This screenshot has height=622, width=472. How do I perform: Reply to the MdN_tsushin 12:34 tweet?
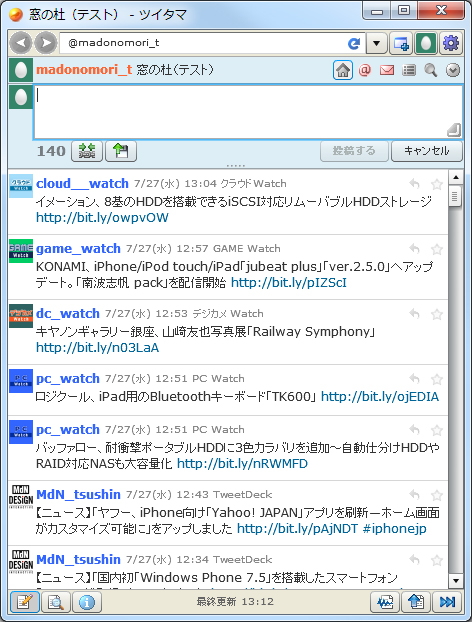(414, 560)
